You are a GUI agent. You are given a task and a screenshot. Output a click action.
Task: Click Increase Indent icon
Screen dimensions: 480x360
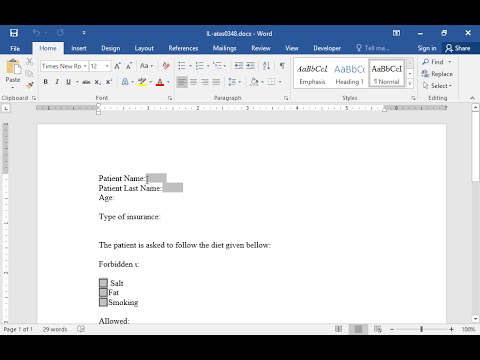250,66
